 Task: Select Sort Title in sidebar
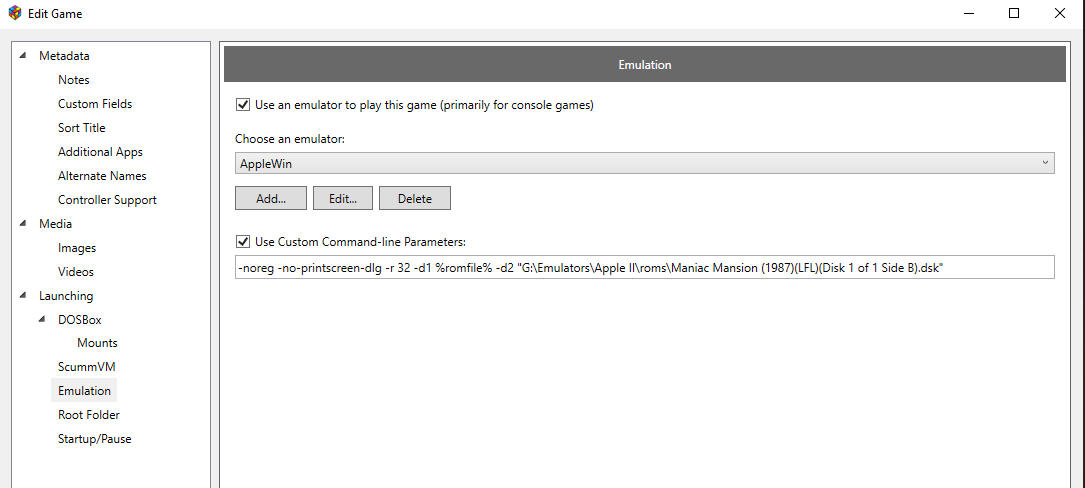[82, 128]
